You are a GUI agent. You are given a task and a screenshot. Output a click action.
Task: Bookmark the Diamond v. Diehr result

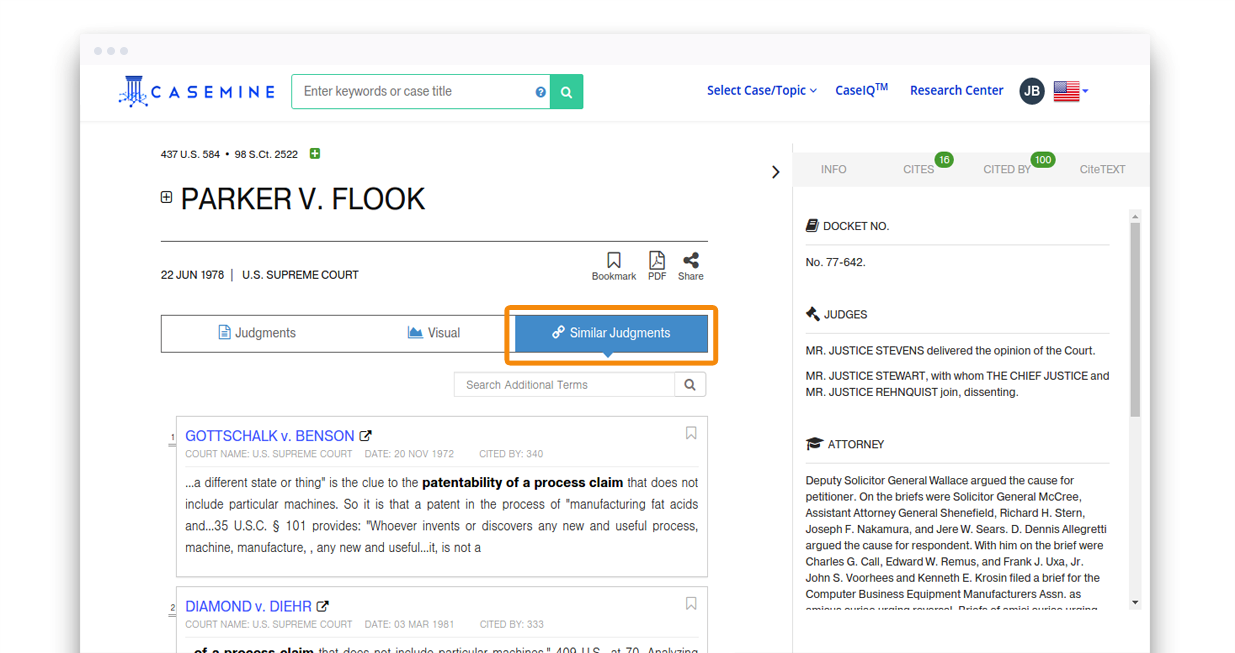click(x=691, y=604)
